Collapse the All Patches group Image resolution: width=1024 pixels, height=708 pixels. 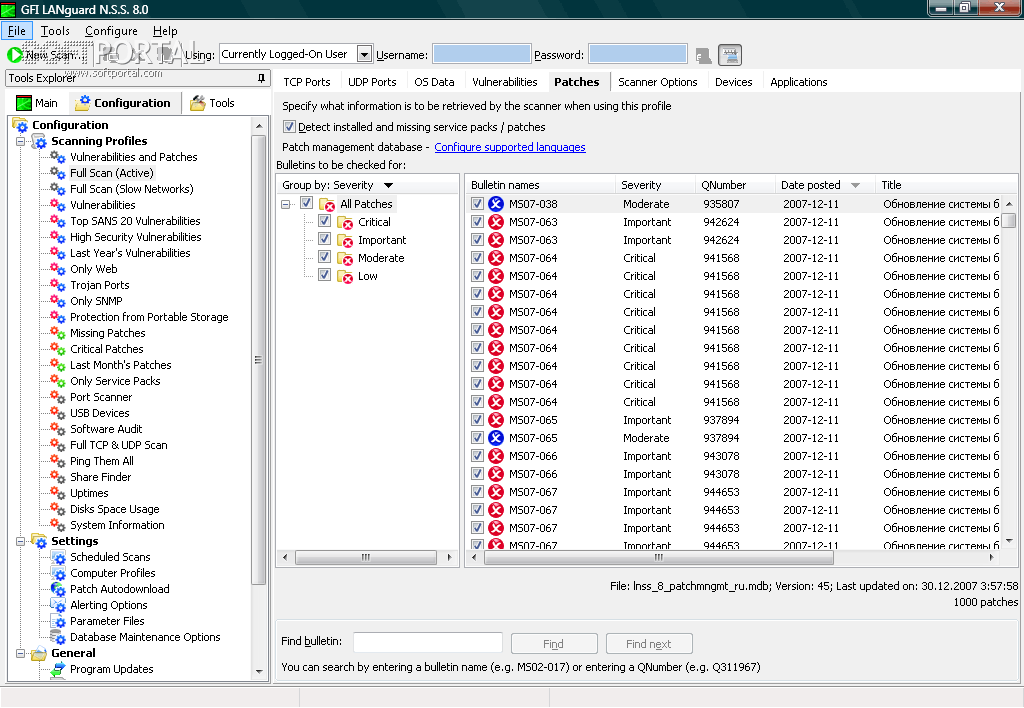[x=285, y=204]
